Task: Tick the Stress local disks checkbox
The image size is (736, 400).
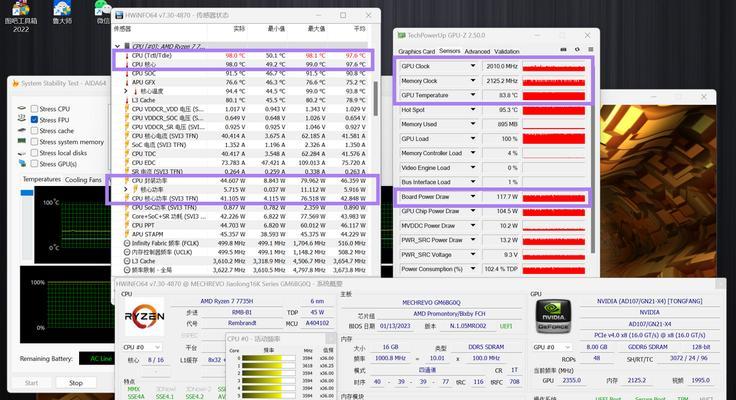Action: point(34,153)
